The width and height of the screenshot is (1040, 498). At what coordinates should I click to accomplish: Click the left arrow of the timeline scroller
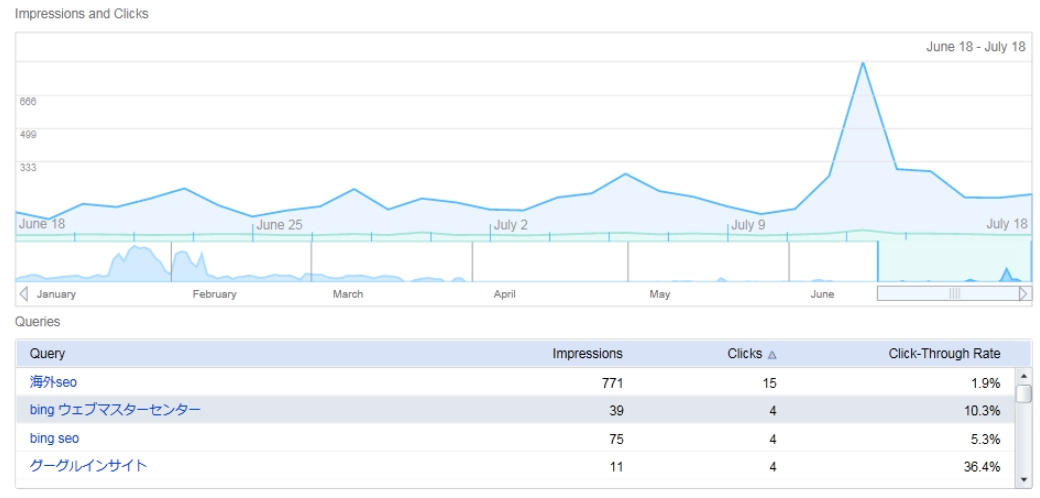tap(23, 294)
